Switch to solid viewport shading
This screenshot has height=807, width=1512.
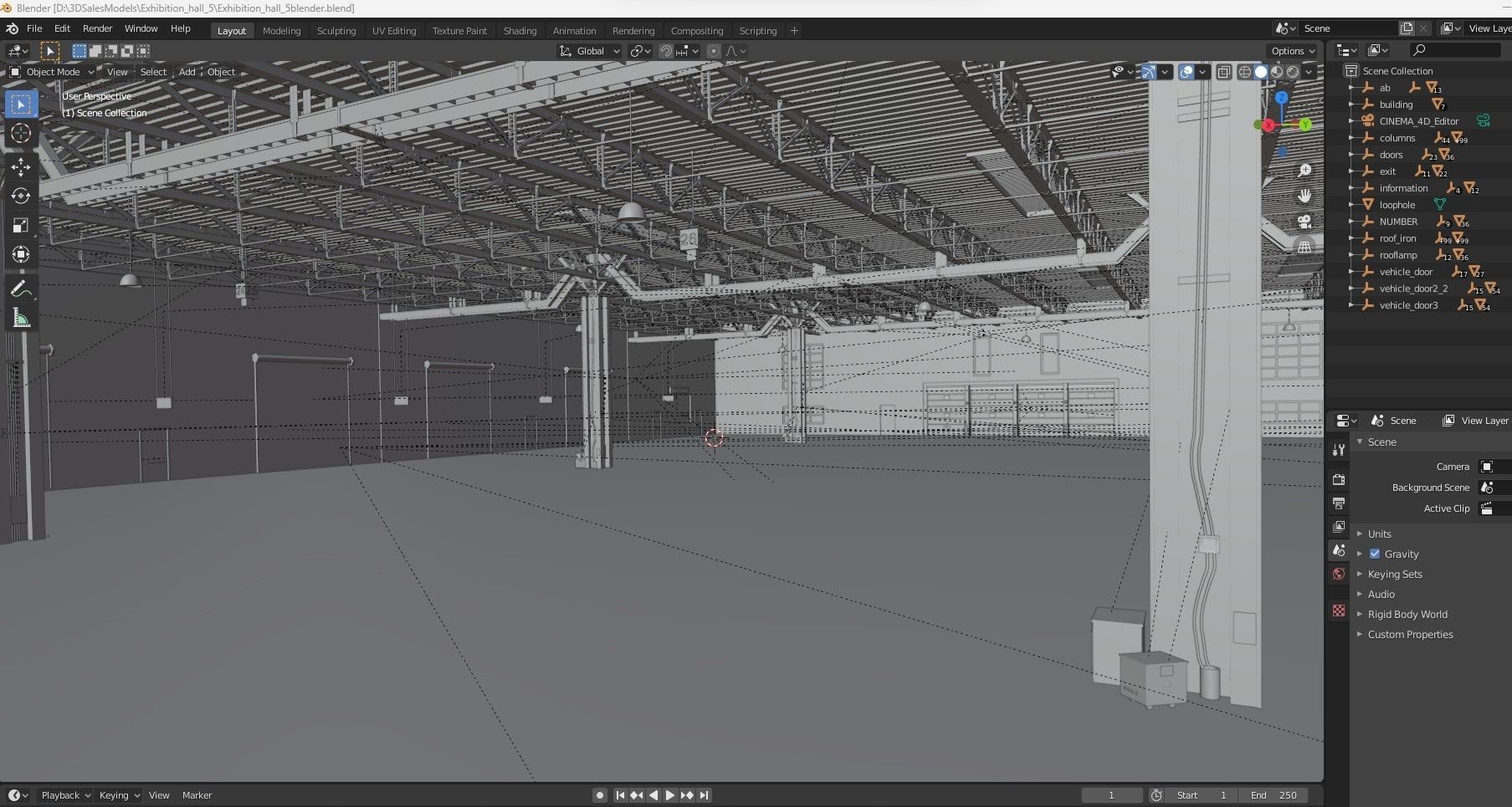coord(1261,73)
